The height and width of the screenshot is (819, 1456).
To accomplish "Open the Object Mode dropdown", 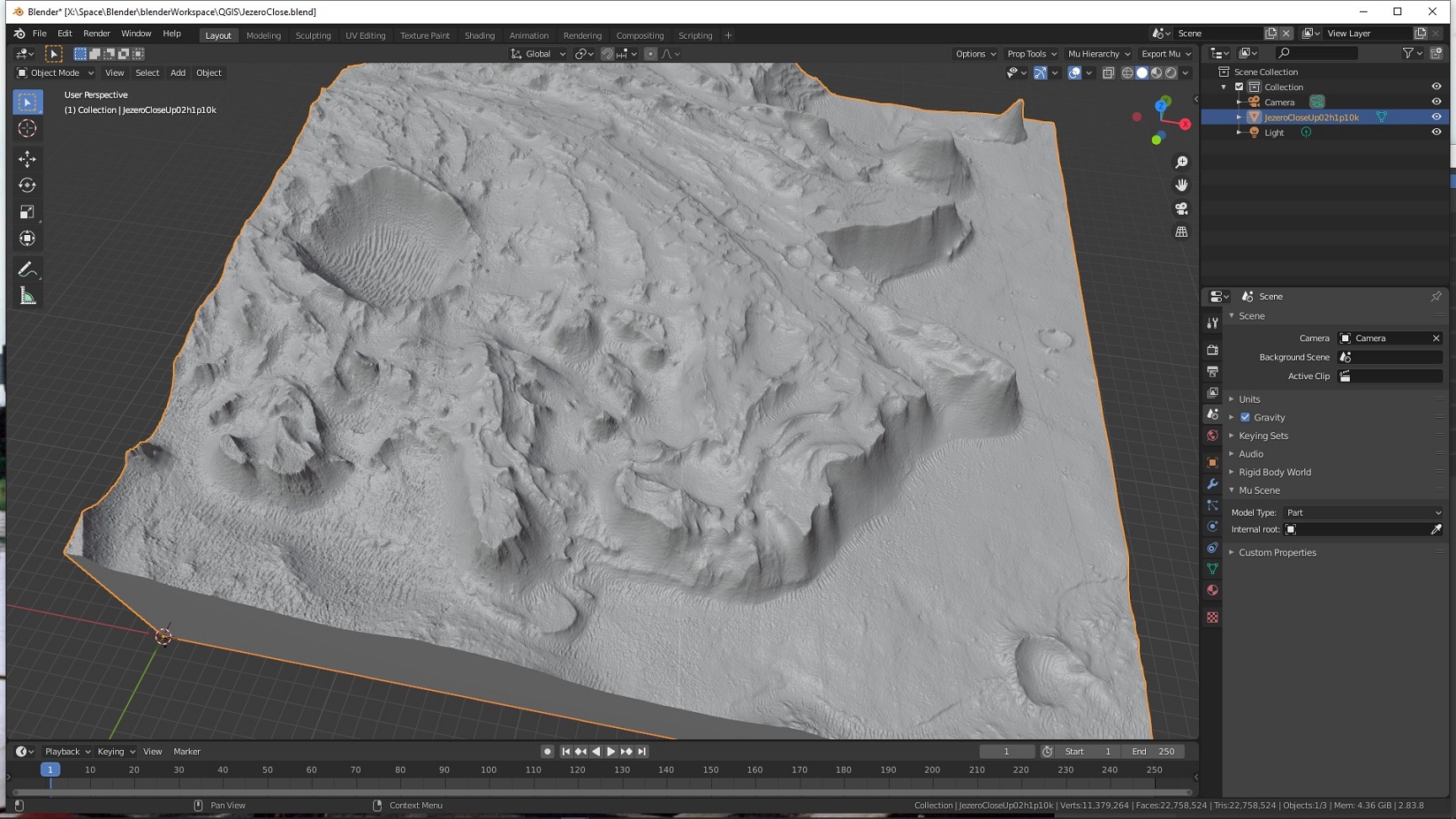I will (56, 72).
